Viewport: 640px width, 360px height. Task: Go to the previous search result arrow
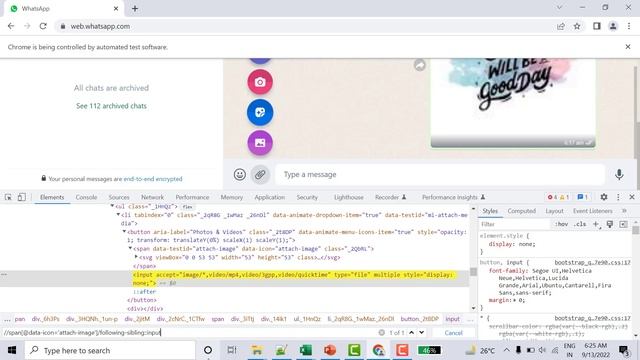tap(411, 333)
